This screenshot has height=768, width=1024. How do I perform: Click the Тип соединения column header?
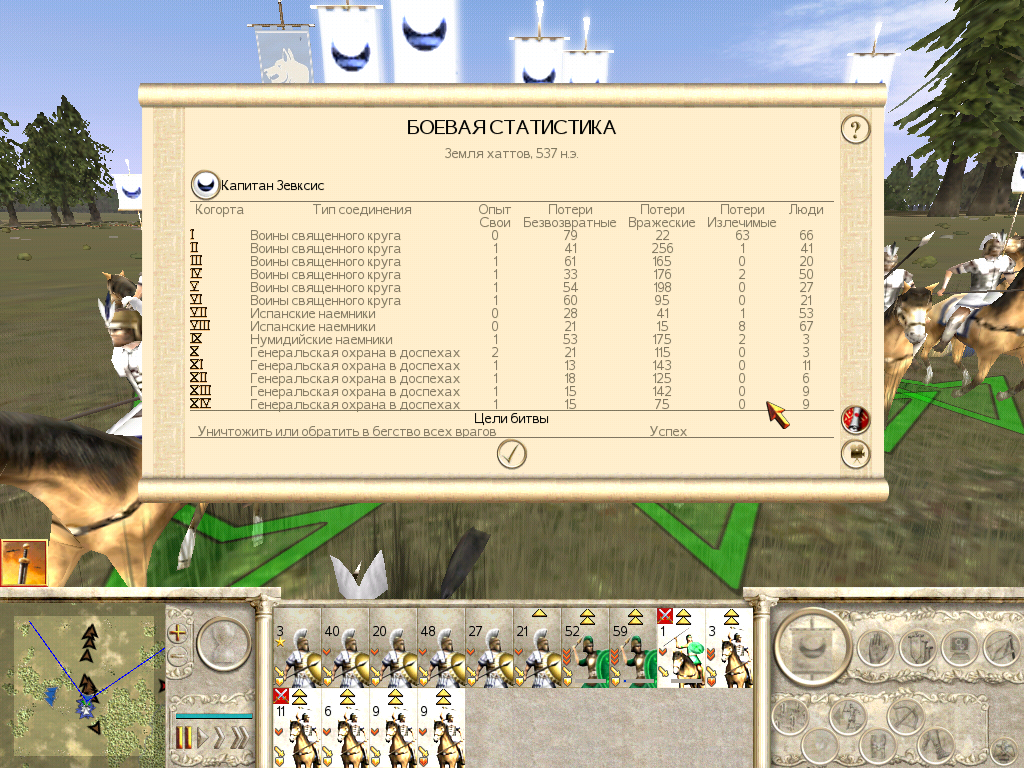click(x=362, y=210)
